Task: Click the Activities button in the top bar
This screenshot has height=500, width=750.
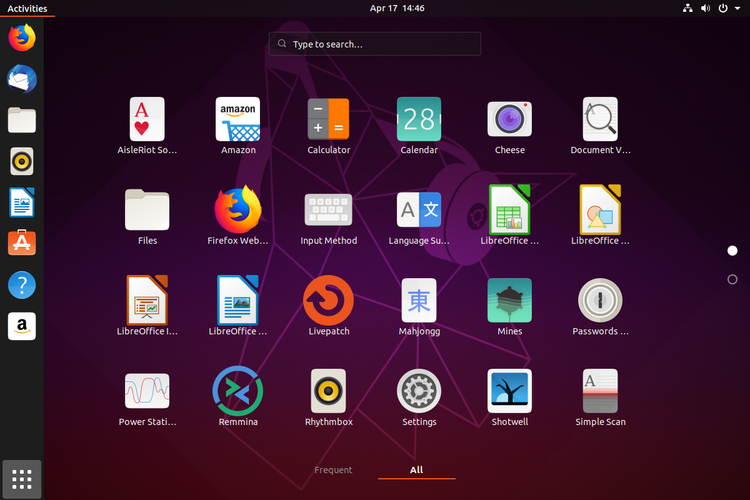Action: pos(27,8)
